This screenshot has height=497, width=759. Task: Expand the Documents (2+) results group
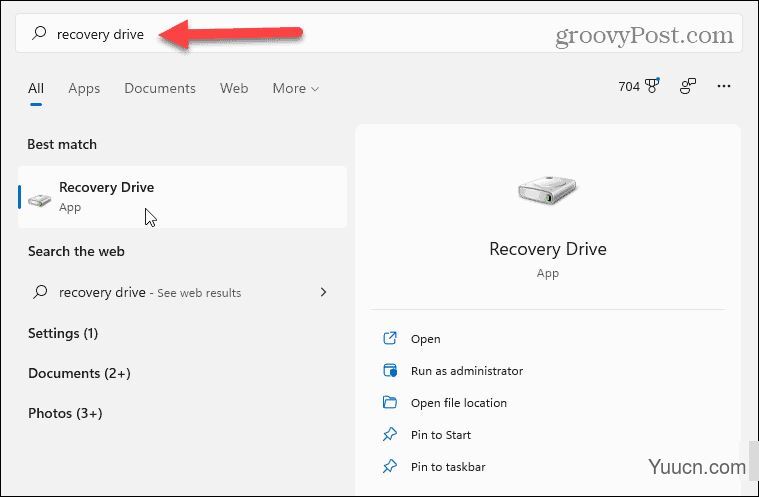point(79,374)
